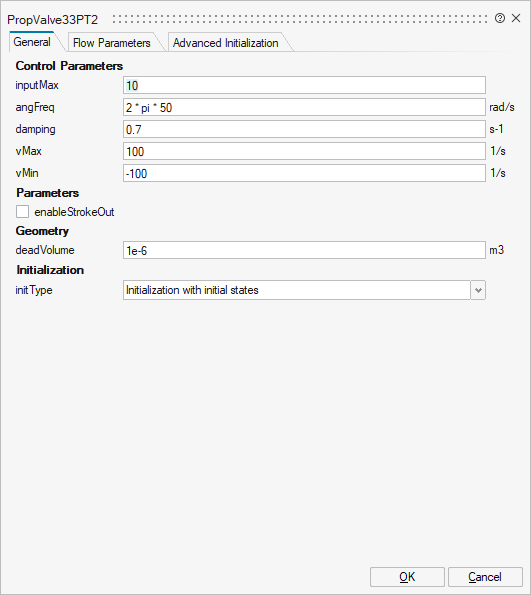Expand the initType dropdown arrow
Image resolution: width=531 pixels, height=595 pixels.
[x=478, y=290]
